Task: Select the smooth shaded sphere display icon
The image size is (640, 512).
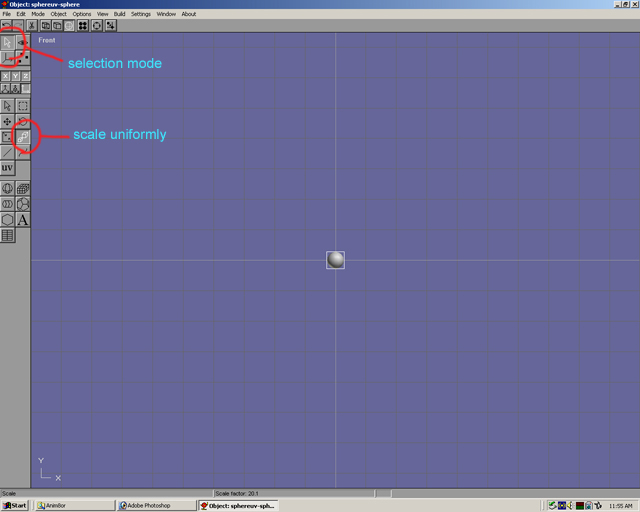Action: click(x=69, y=26)
